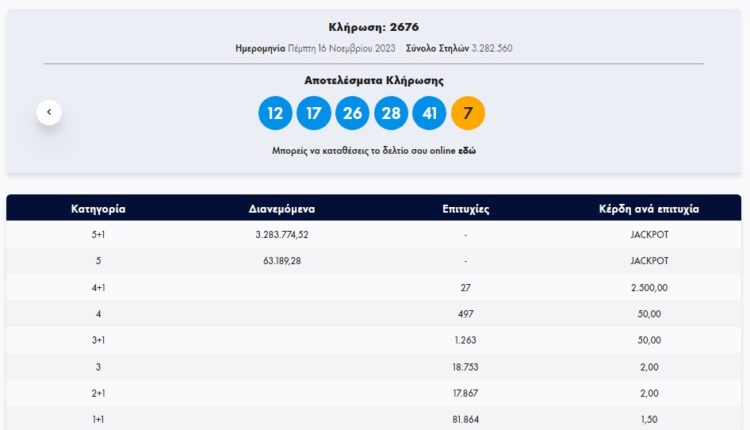Click the orange Joker ball 7
Viewport: 750px width, 430px height.
[x=468, y=113]
